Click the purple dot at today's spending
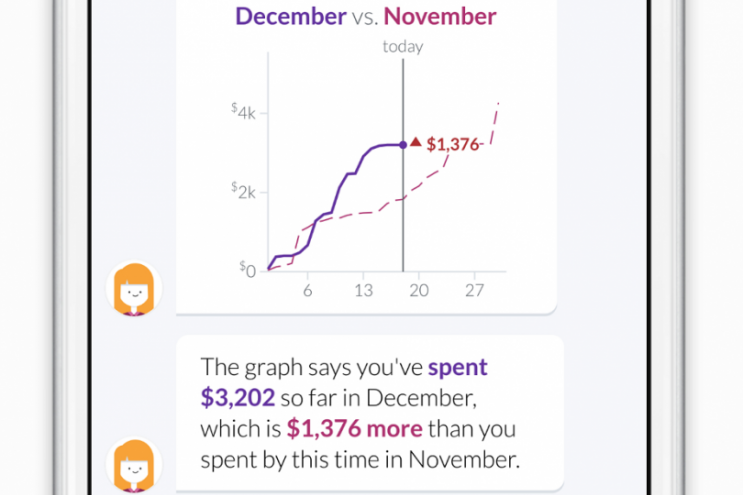 [x=403, y=145]
